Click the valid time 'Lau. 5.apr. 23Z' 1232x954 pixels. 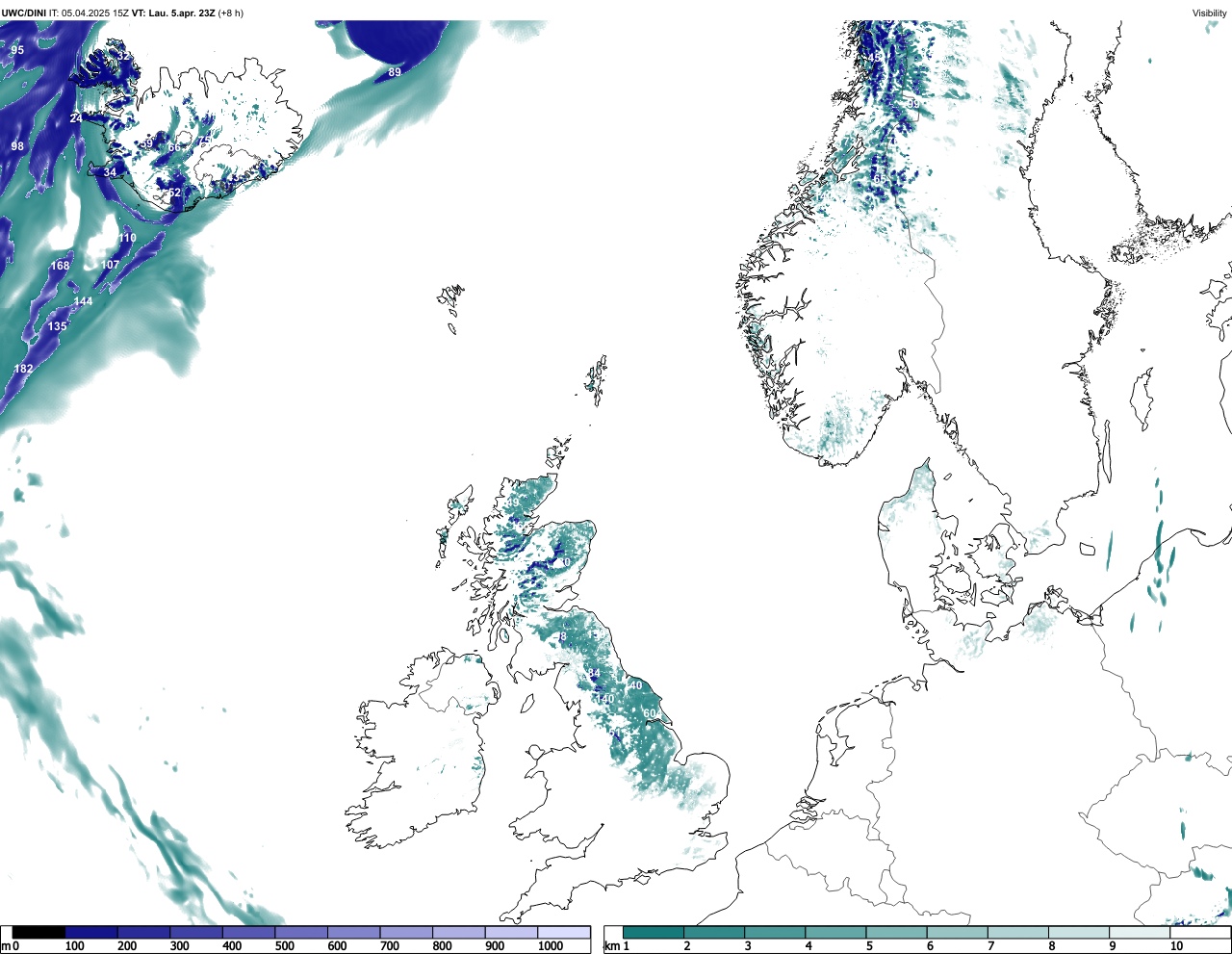click(181, 13)
